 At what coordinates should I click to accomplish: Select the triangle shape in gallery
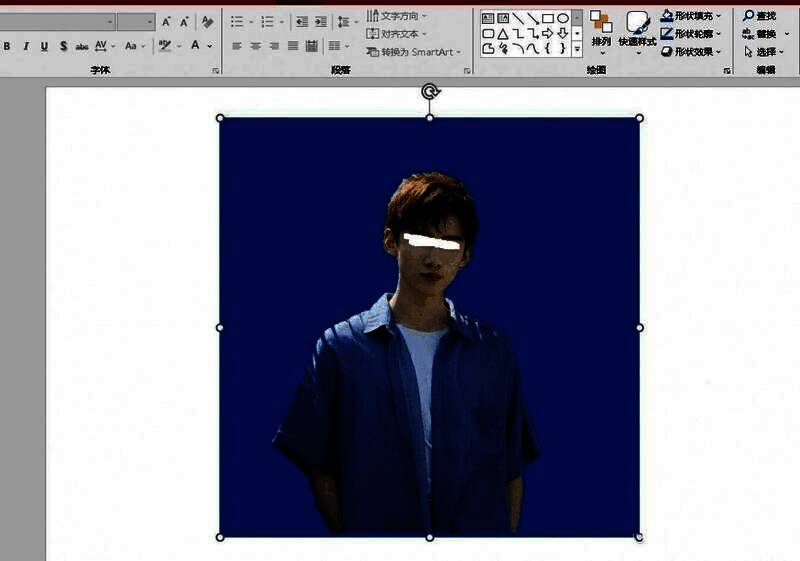(503, 33)
